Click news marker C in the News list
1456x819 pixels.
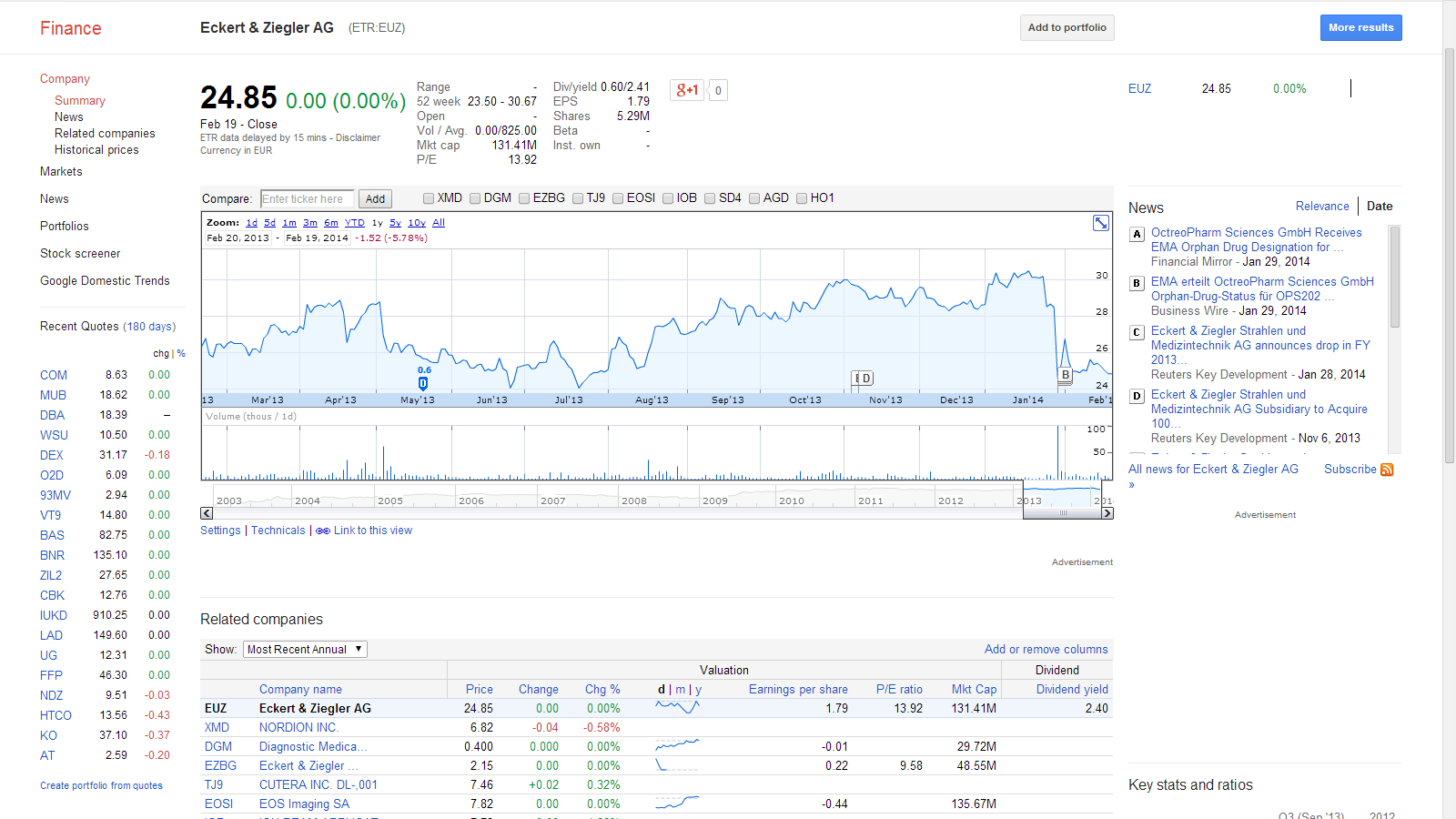click(x=1137, y=332)
